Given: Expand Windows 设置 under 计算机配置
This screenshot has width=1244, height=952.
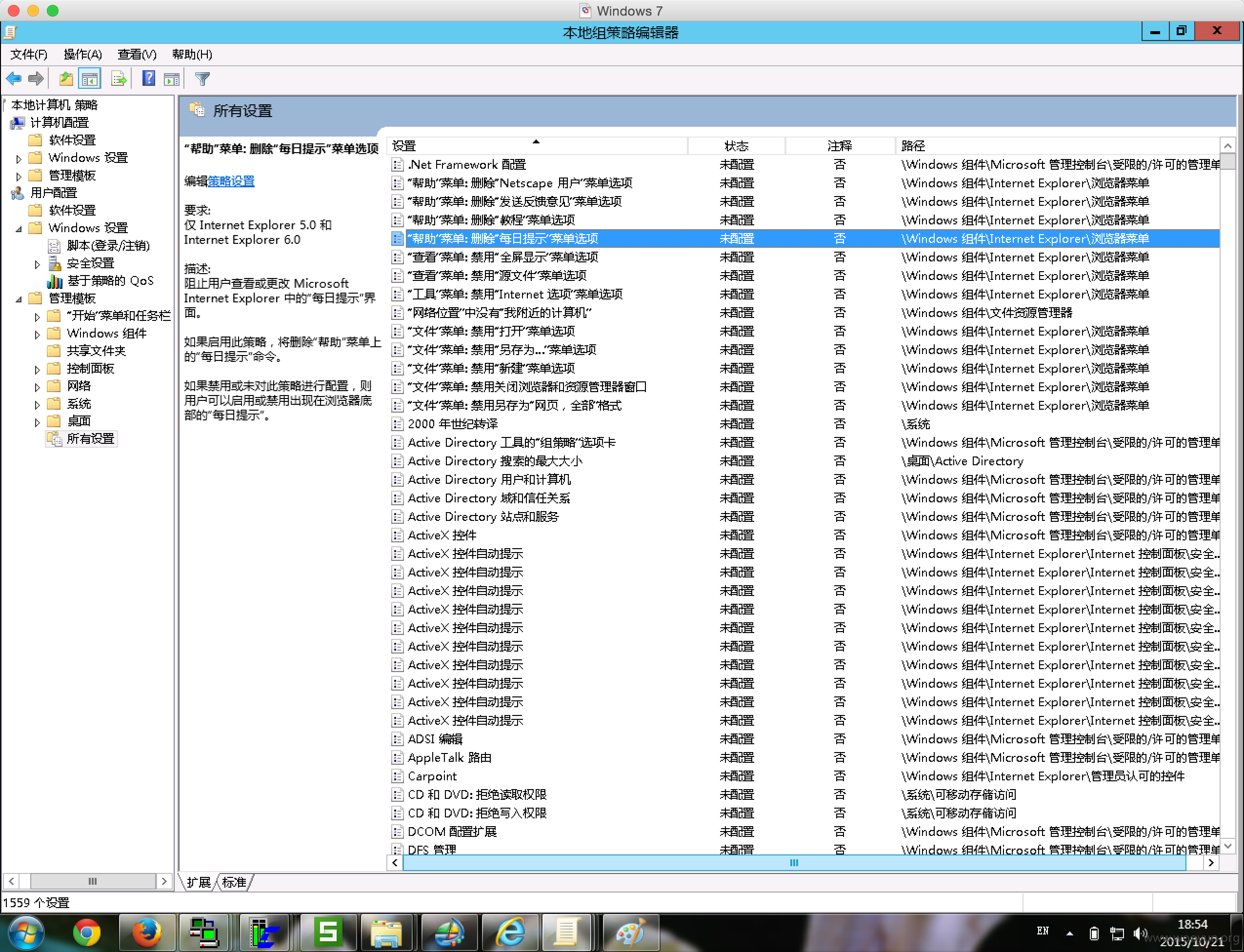Looking at the screenshot, I should point(19,159).
